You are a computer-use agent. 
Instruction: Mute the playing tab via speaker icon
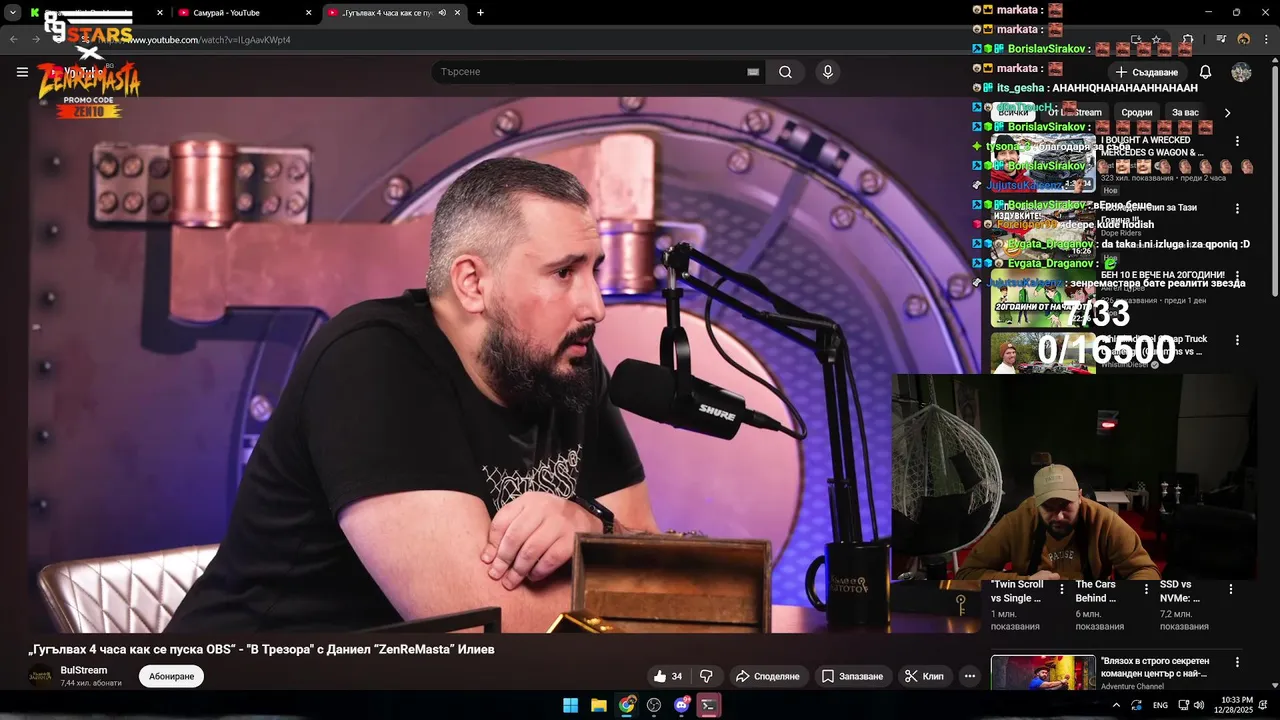click(441, 13)
